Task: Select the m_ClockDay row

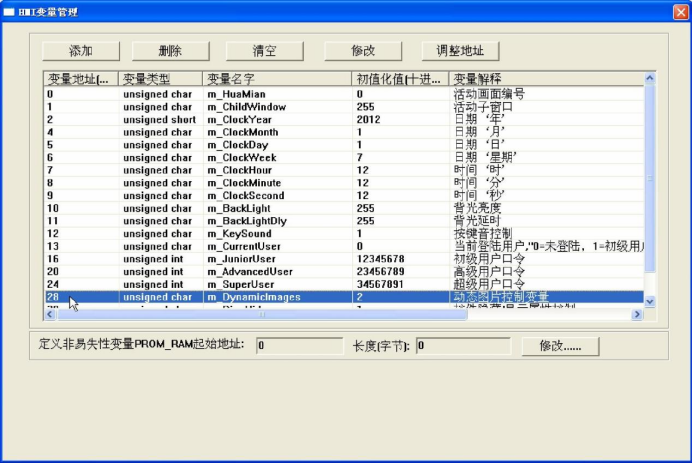Action: (x=344, y=145)
